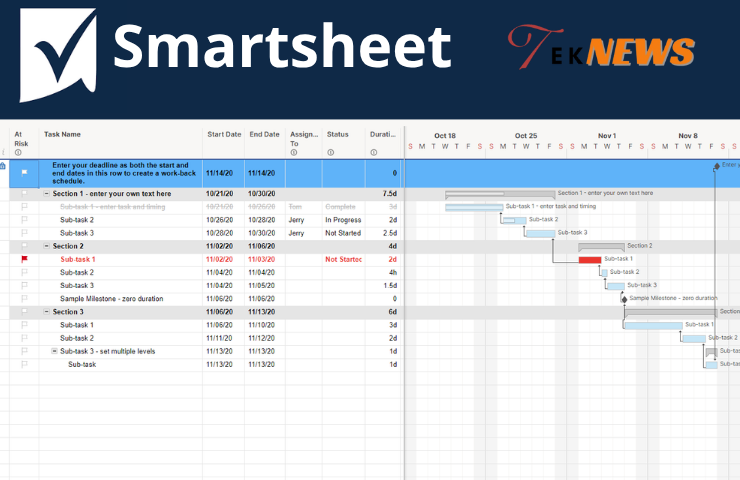Click the "Tom" assignee cell

coord(303,207)
